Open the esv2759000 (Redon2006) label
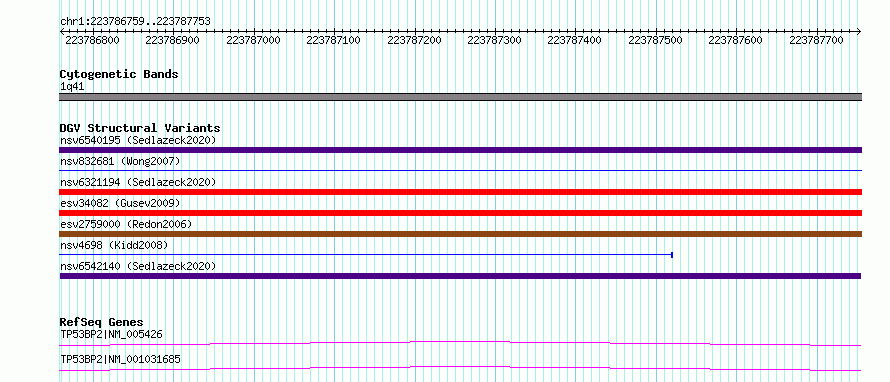This screenshot has height=382, width=890. 126,224
